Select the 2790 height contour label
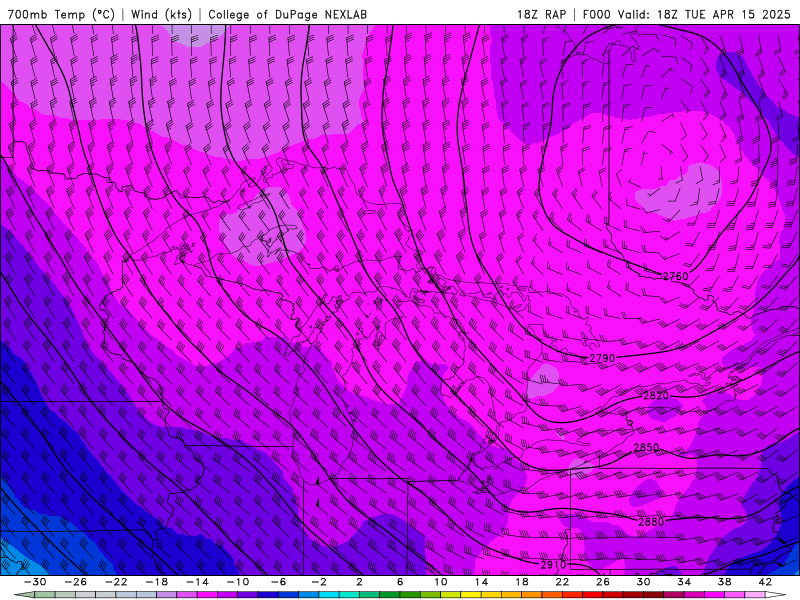The image size is (800, 600). tap(602, 359)
